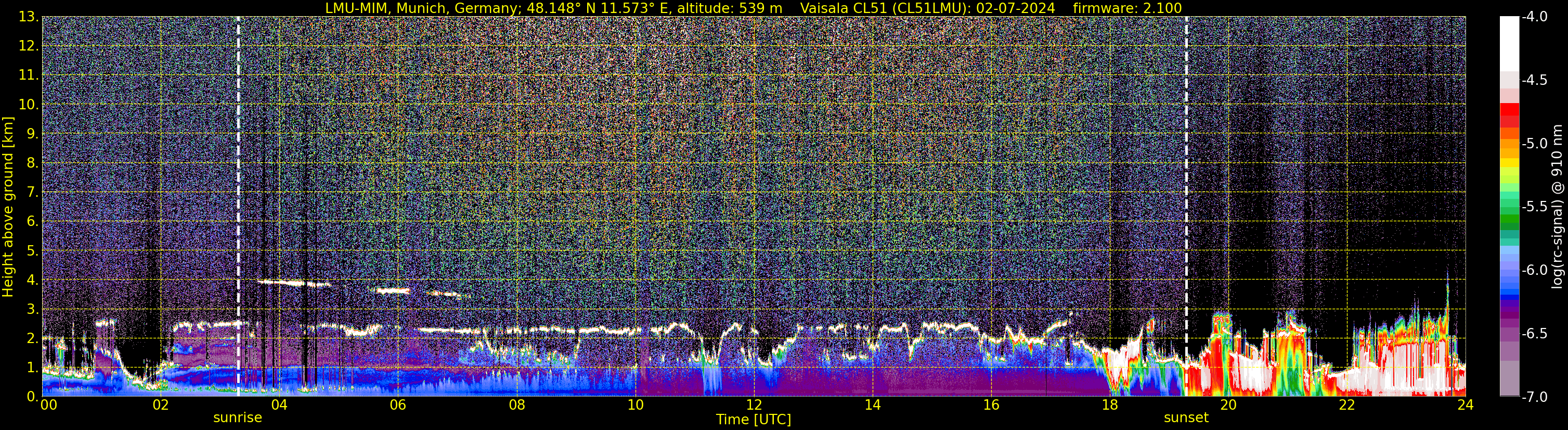Click the '-4.0' colorbar tick label
This screenshot has height=430, width=1568.
(1534, 17)
